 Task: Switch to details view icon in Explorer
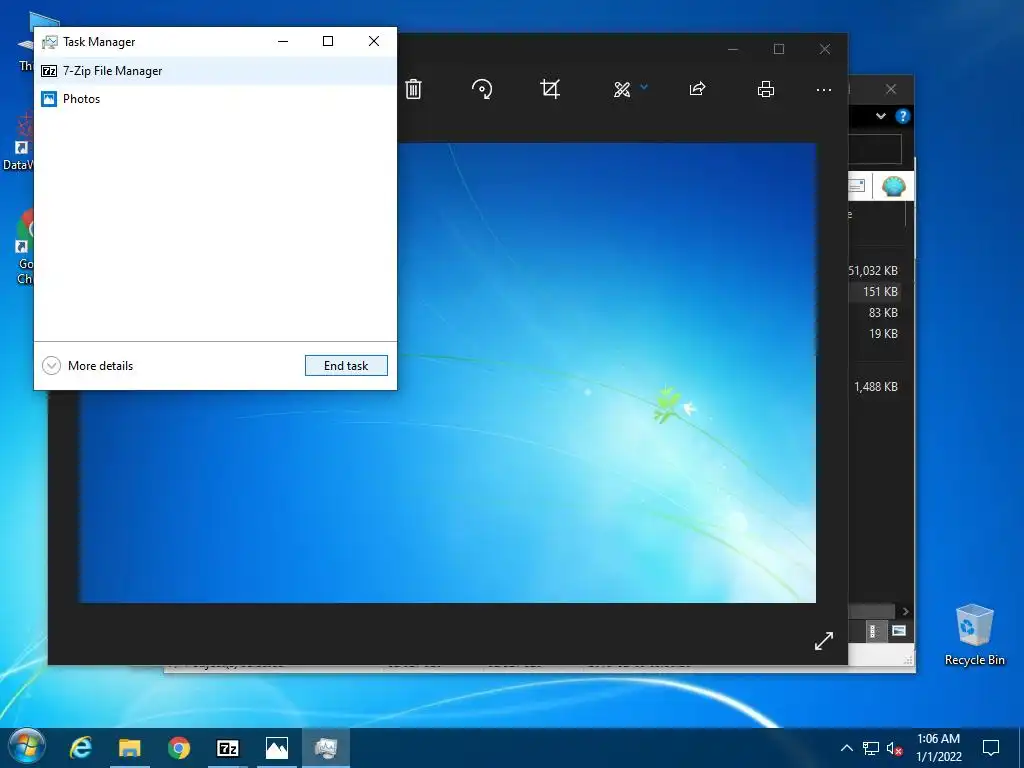(874, 631)
